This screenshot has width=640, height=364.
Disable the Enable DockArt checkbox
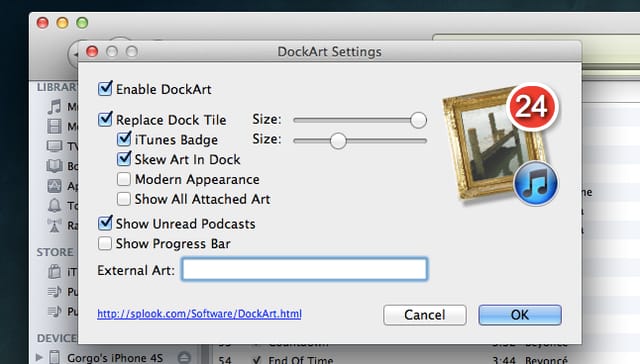click(x=105, y=89)
